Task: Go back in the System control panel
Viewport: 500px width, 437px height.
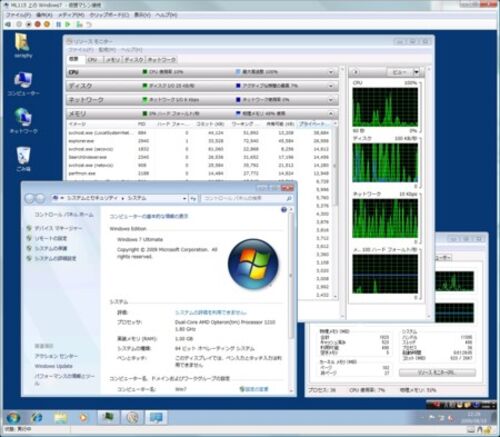Action: pyautogui.click(x=30, y=198)
